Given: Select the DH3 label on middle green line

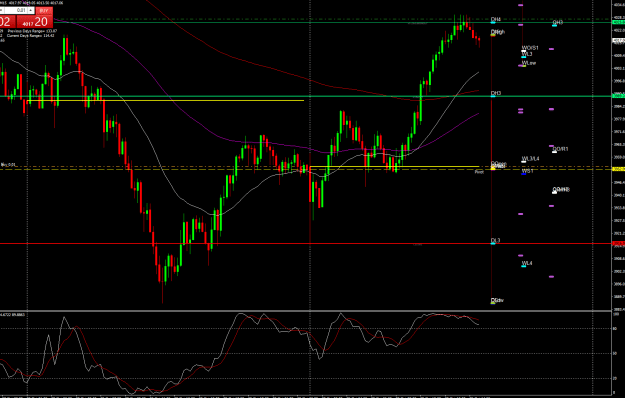Looking at the screenshot, I should pos(496,93).
